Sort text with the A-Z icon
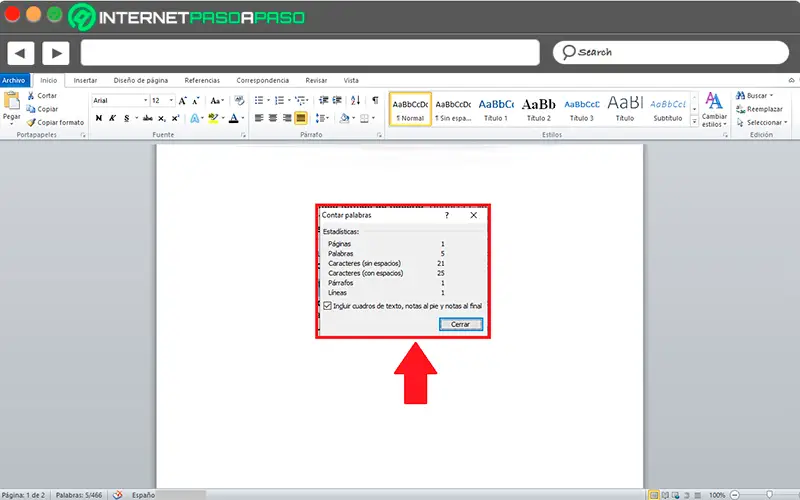This screenshot has width=800, height=500. (x=356, y=101)
